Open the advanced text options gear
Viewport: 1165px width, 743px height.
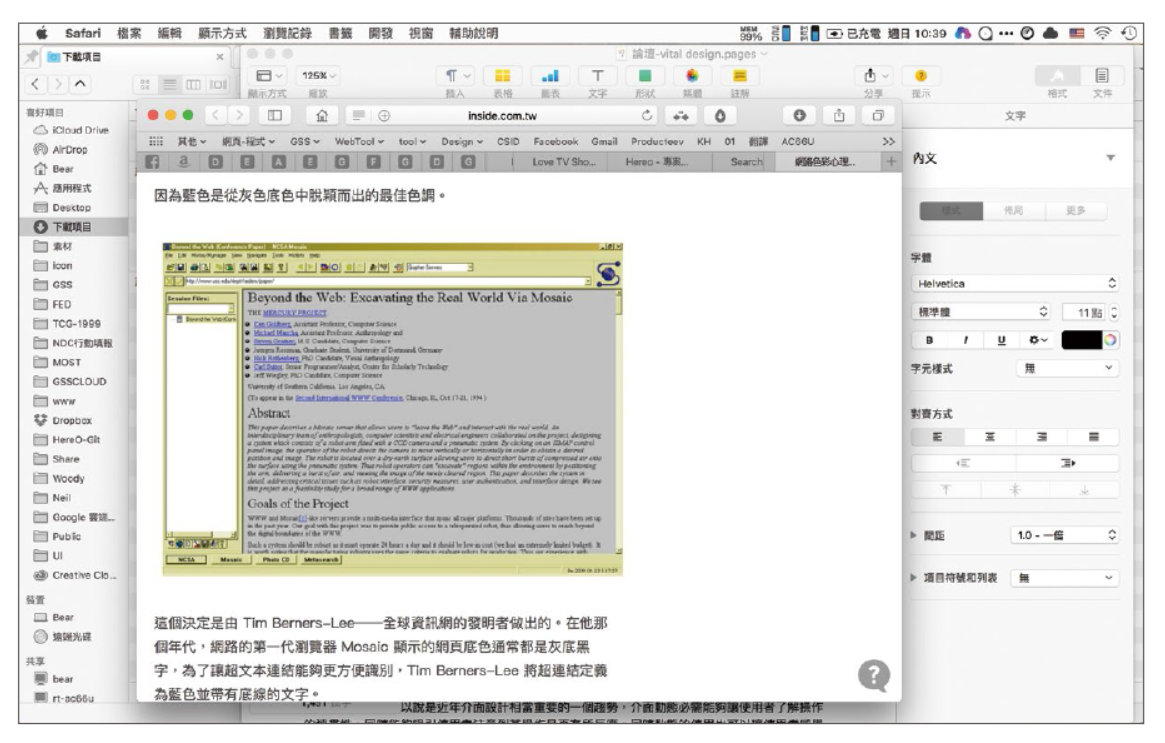[1038, 340]
